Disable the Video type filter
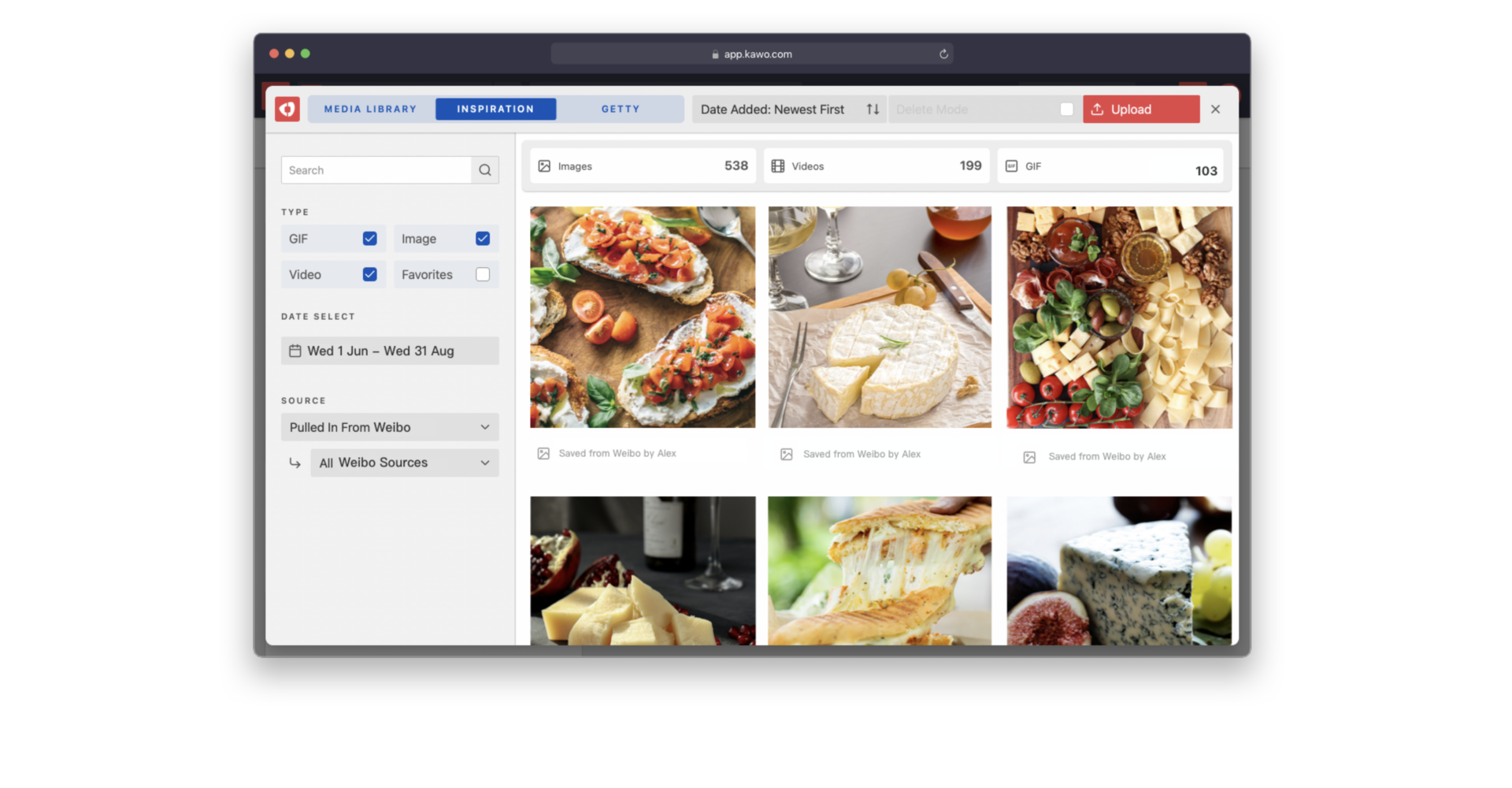The height and width of the screenshot is (788, 1512). [369, 274]
